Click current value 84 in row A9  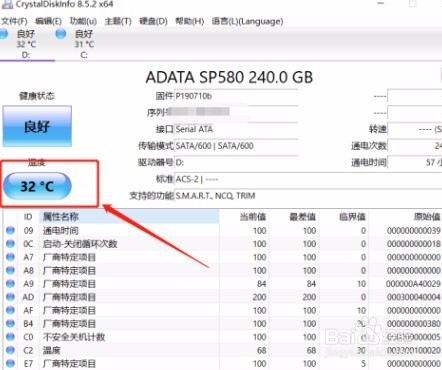(261, 284)
